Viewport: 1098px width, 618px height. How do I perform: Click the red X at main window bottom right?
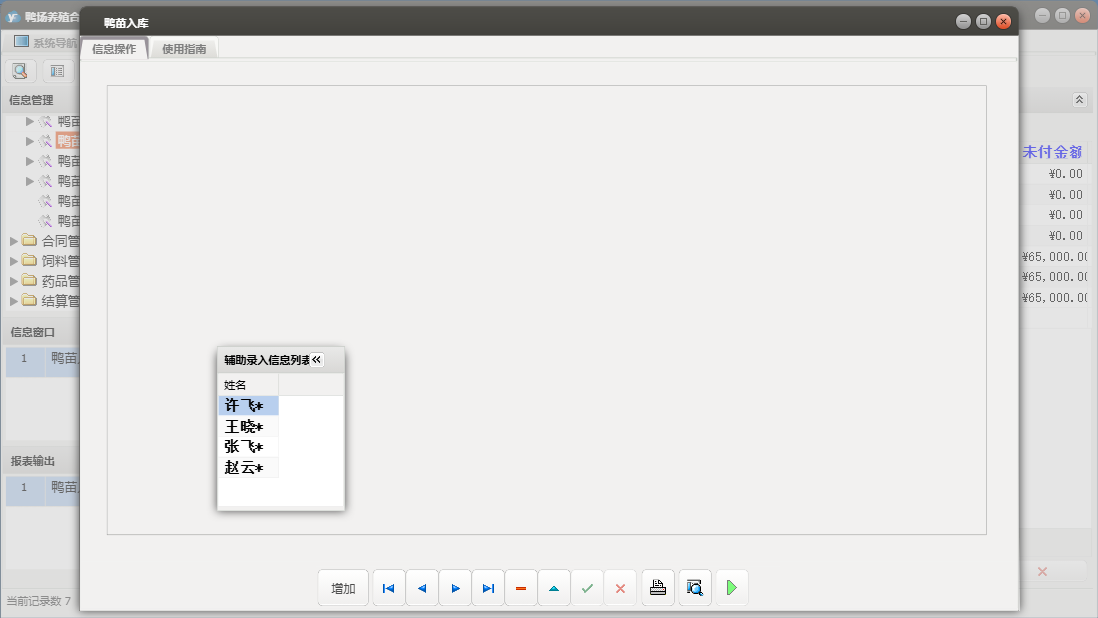(1042, 571)
